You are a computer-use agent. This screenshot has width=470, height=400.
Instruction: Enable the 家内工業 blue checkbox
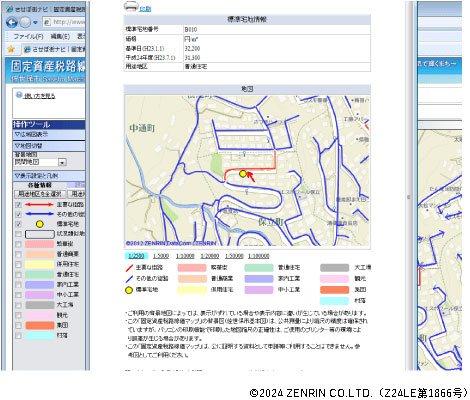(19, 285)
